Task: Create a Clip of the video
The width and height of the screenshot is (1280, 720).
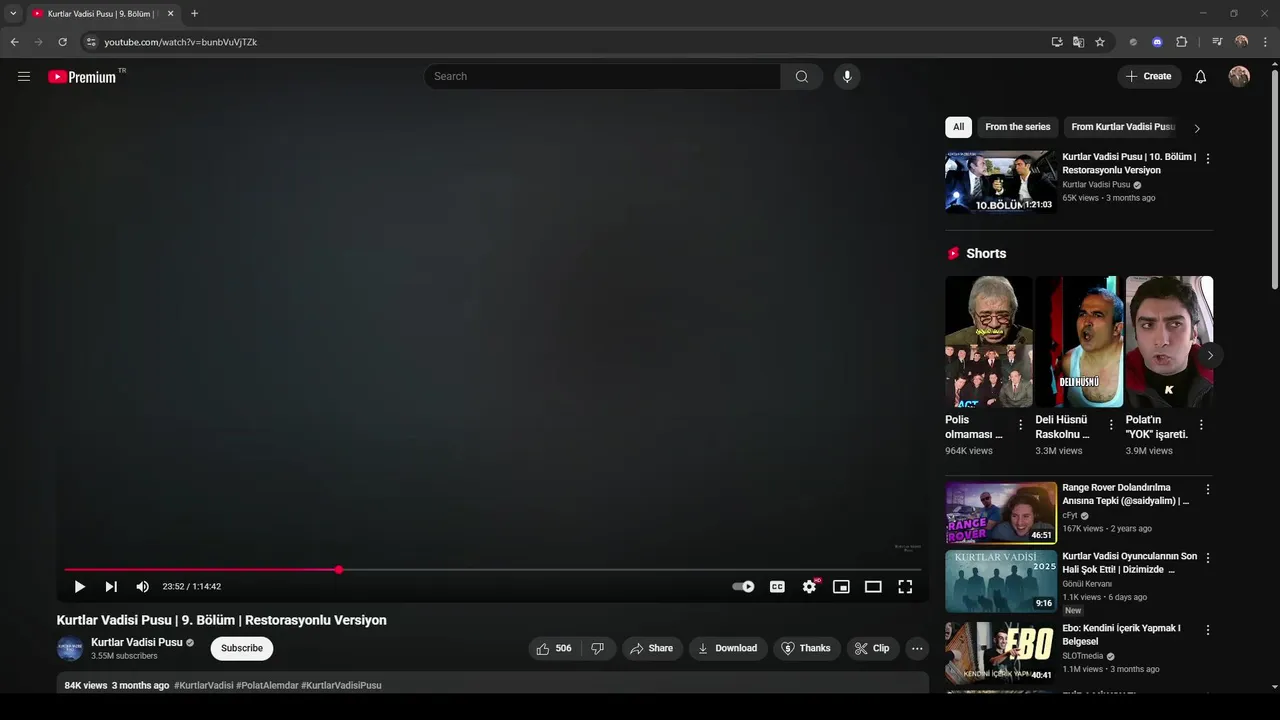Action: (x=873, y=648)
